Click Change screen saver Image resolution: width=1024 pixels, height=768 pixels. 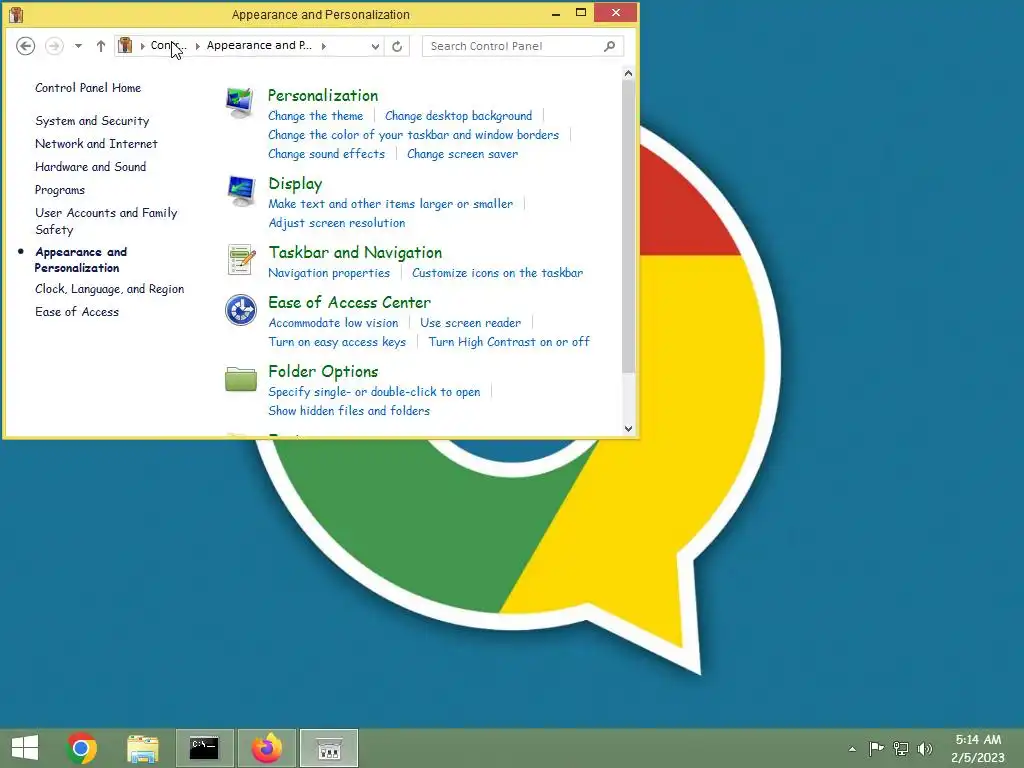click(462, 153)
